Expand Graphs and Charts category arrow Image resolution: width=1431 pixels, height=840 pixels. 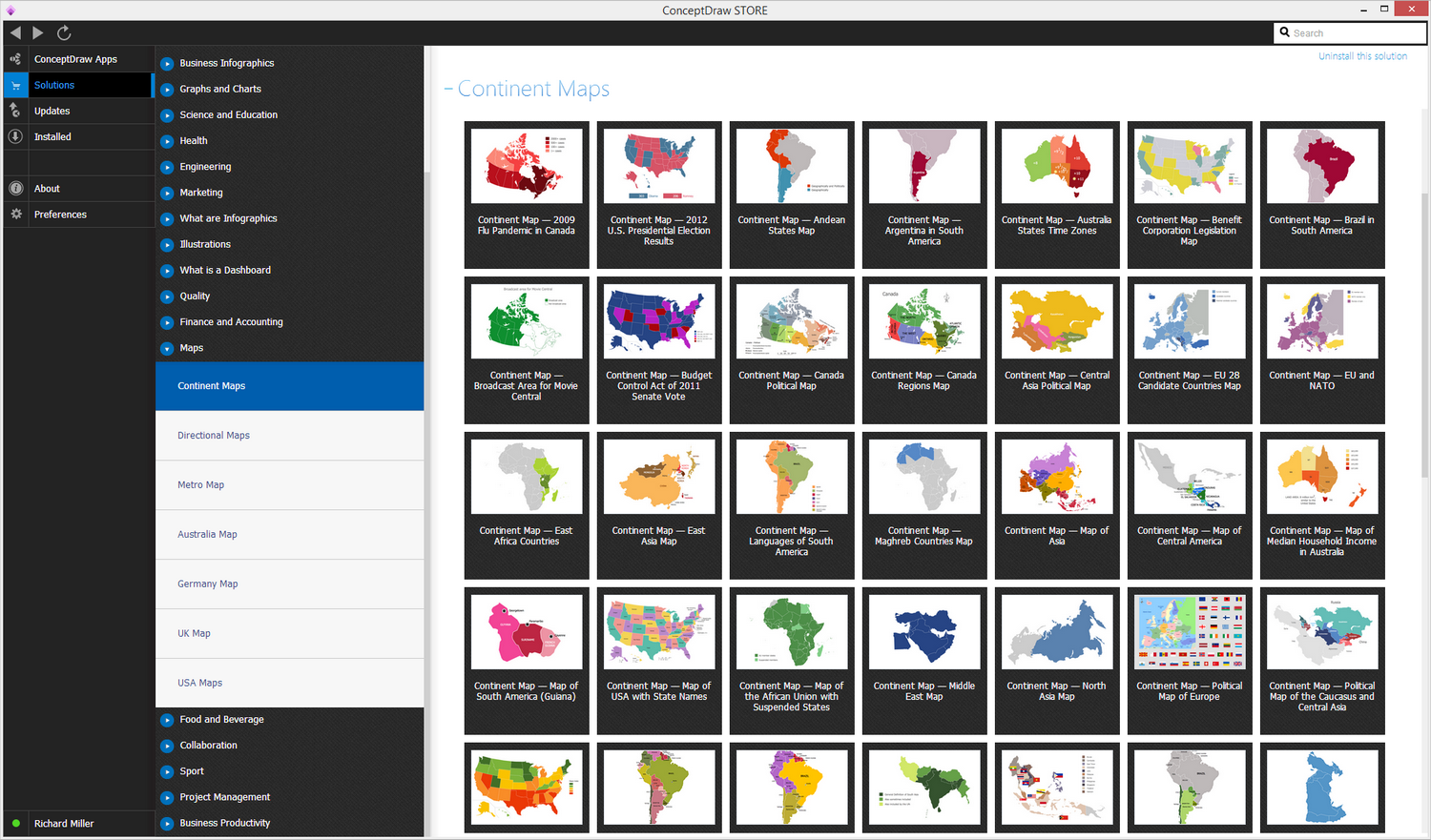(x=167, y=90)
